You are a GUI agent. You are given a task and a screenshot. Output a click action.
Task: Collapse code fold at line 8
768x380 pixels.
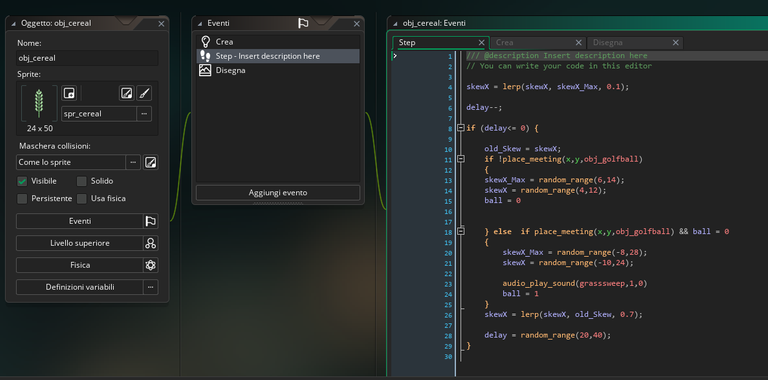point(460,128)
